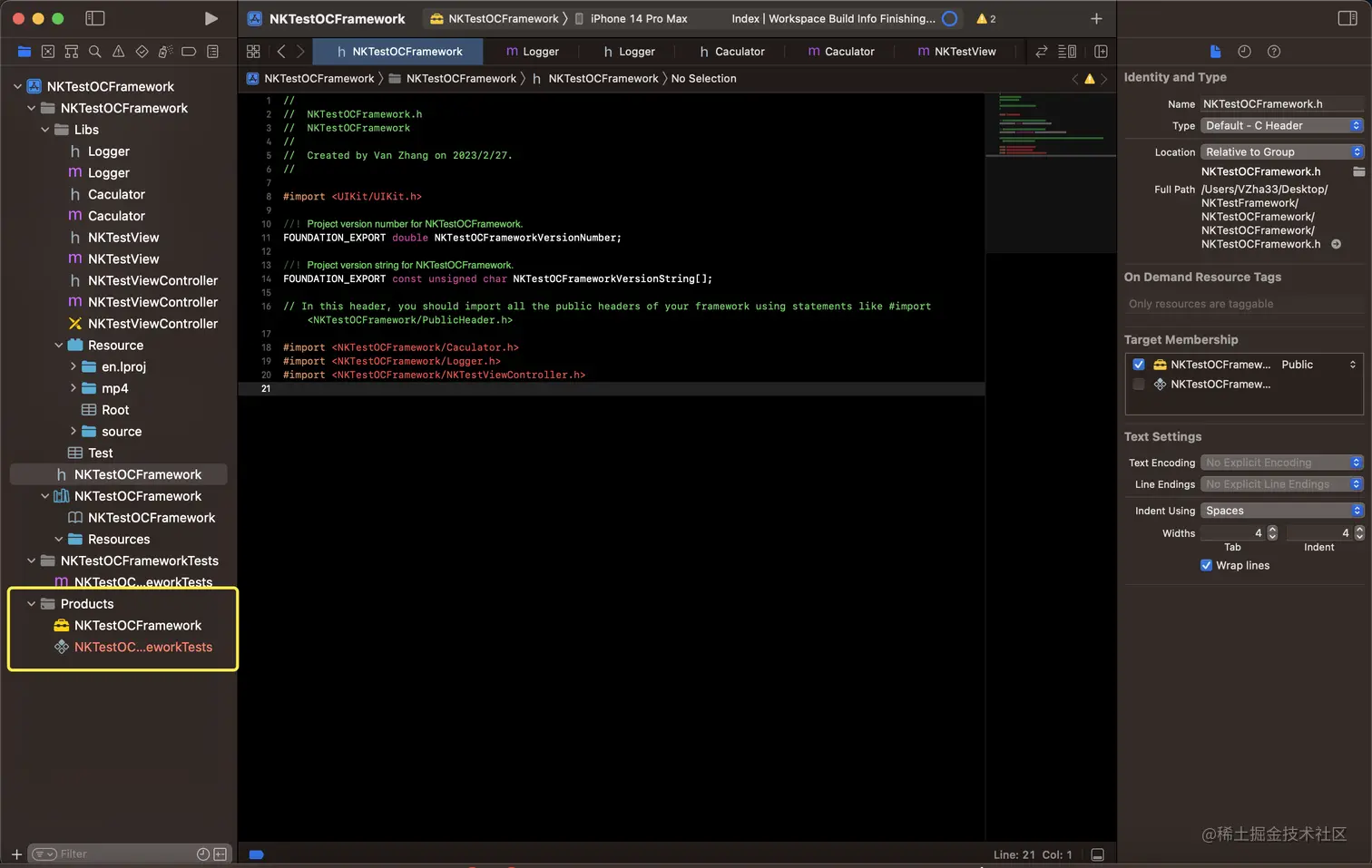This screenshot has height=868, width=1372.
Task: Switch to the Logger.h editor tab
Action: [x=629, y=52]
